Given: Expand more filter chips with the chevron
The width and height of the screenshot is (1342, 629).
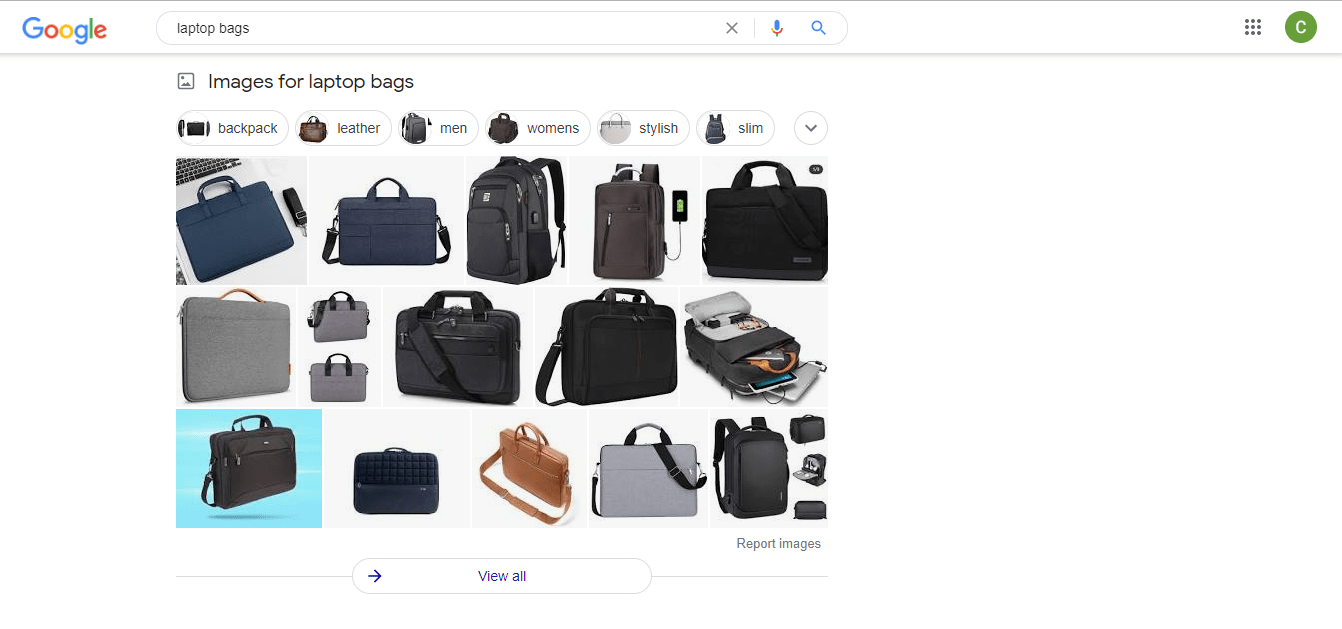Looking at the screenshot, I should point(811,128).
